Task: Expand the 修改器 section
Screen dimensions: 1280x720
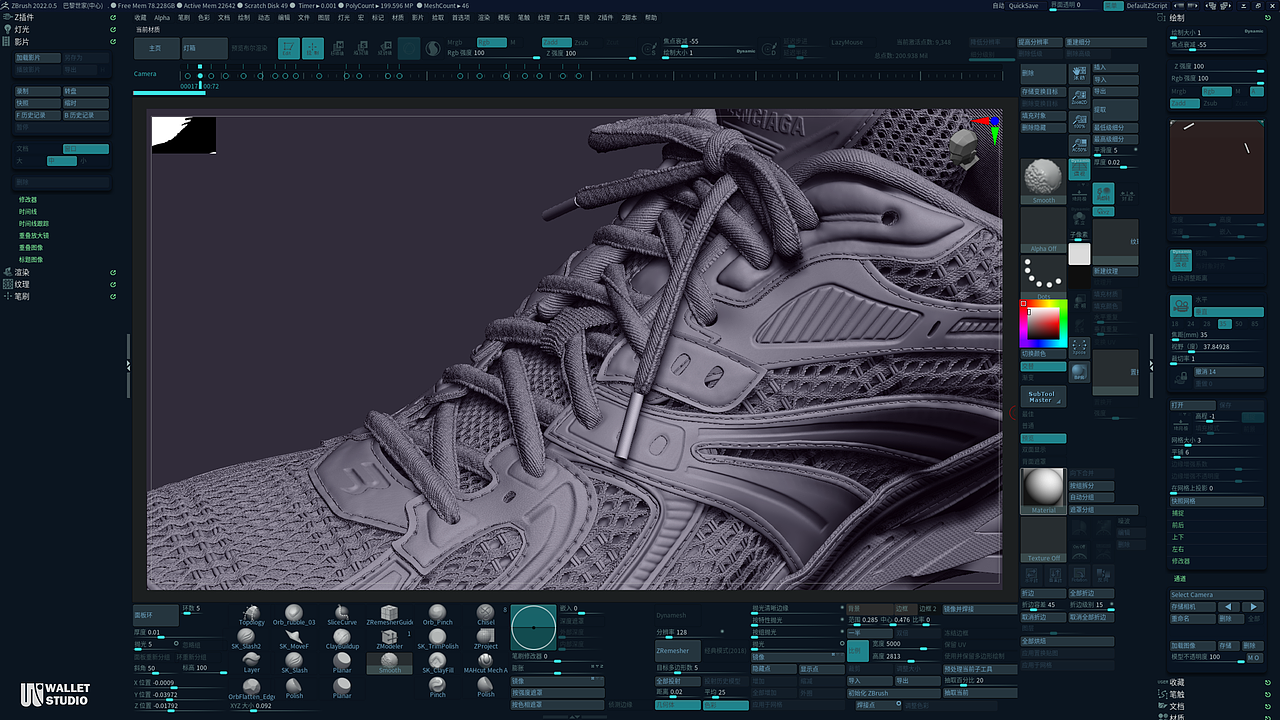Action: [27, 199]
